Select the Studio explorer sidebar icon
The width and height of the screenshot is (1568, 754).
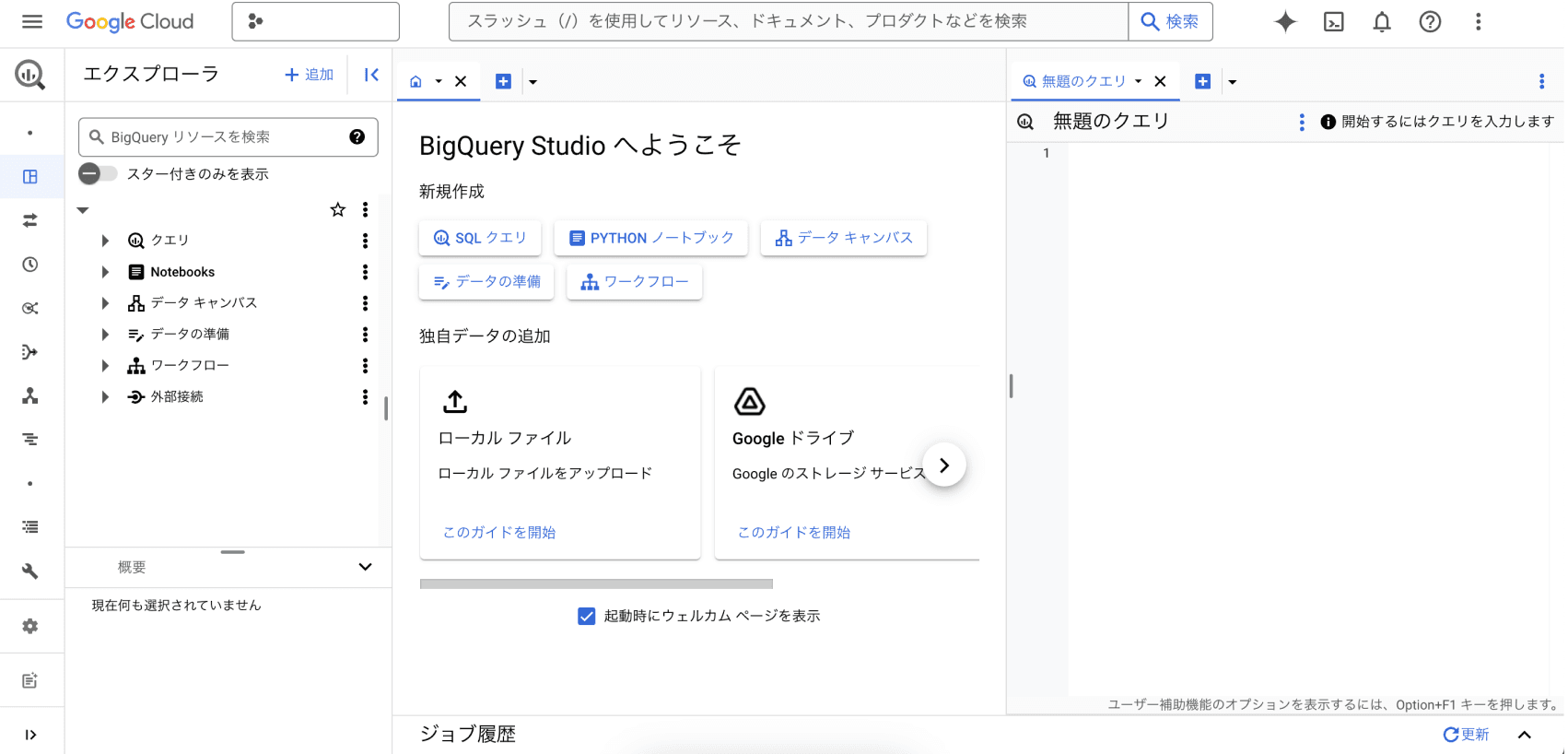(x=30, y=176)
